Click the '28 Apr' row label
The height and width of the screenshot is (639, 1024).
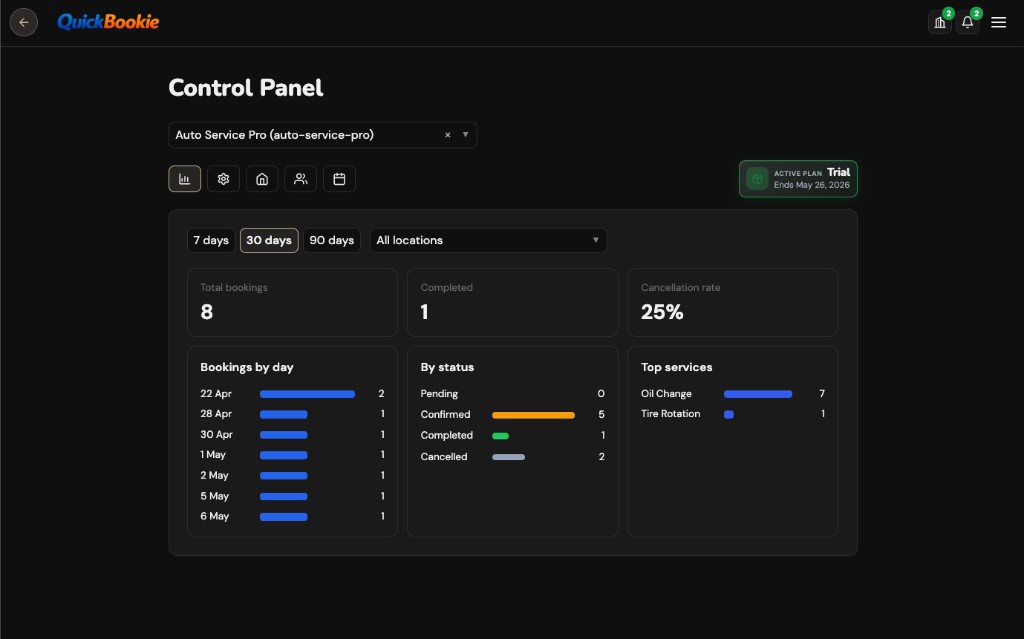click(x=216, y=414)
